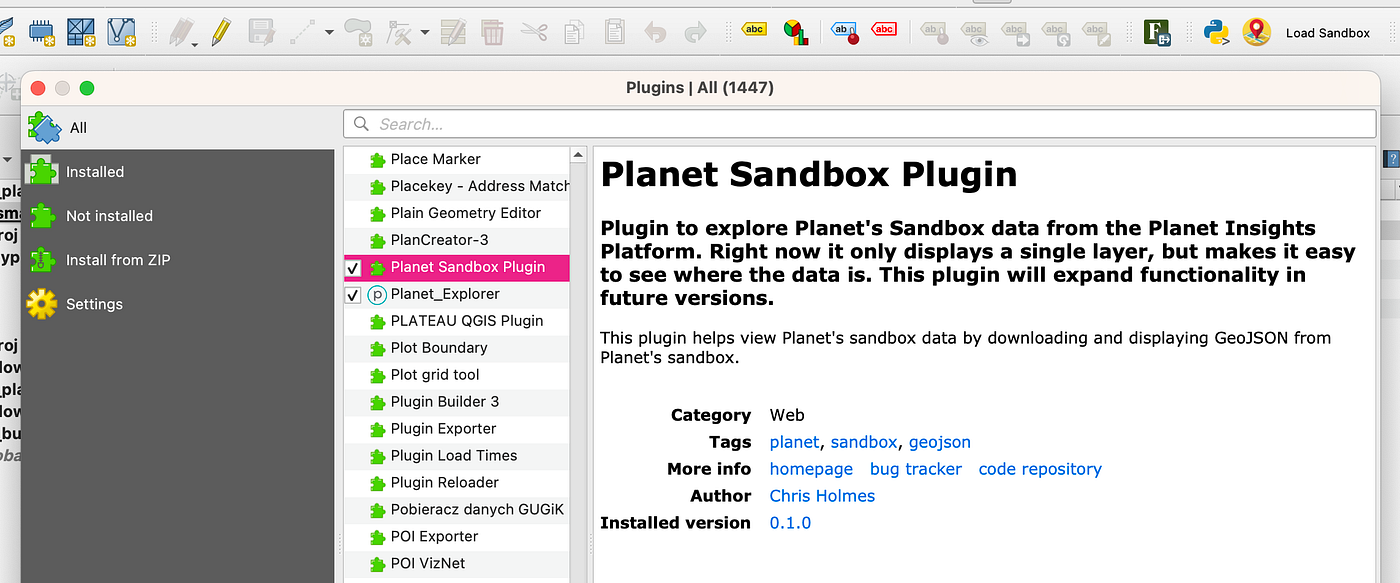Click the New Virtual Layer icon with curve
Screen dimensions: 1400x583
click(x=121, y=32)
